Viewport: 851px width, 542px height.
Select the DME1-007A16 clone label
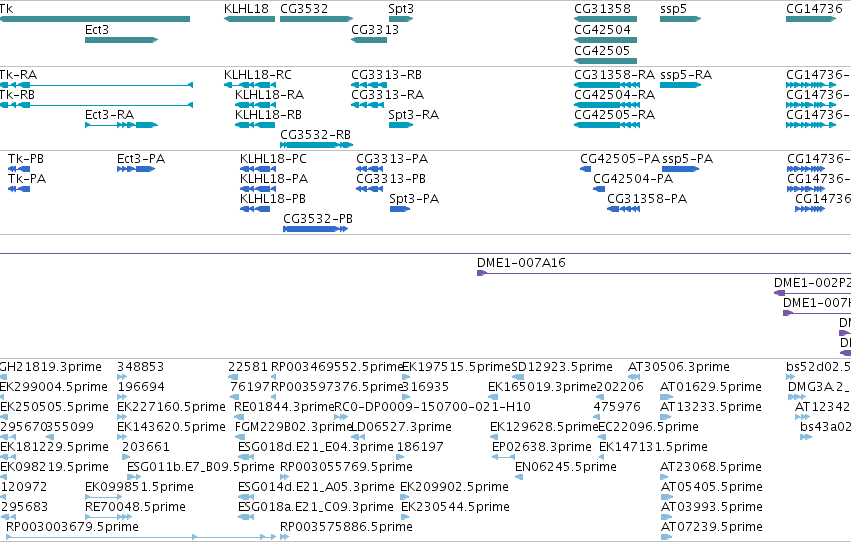pos(521,263)
